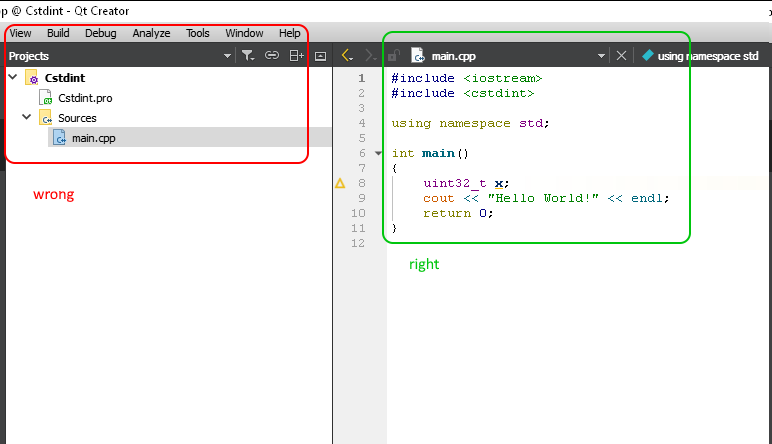
Task: Collapse the Sources folder node
Action: pyautogui.click(x=27, y=118)
